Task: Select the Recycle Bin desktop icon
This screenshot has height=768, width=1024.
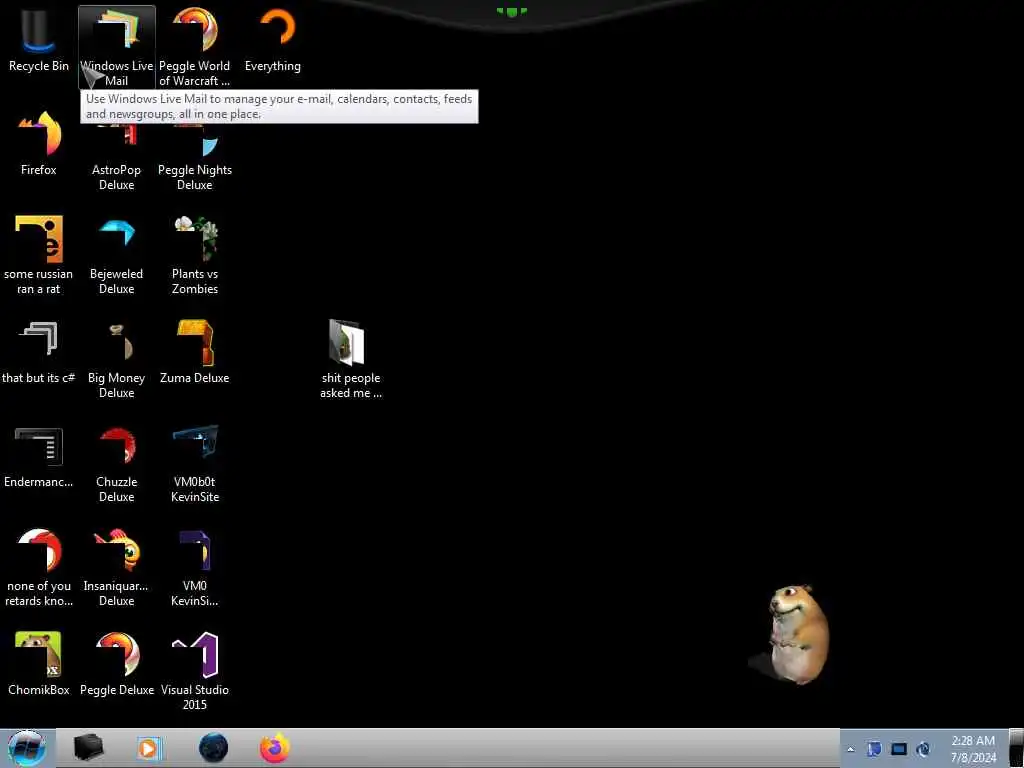Action: [x=39, y=41]
